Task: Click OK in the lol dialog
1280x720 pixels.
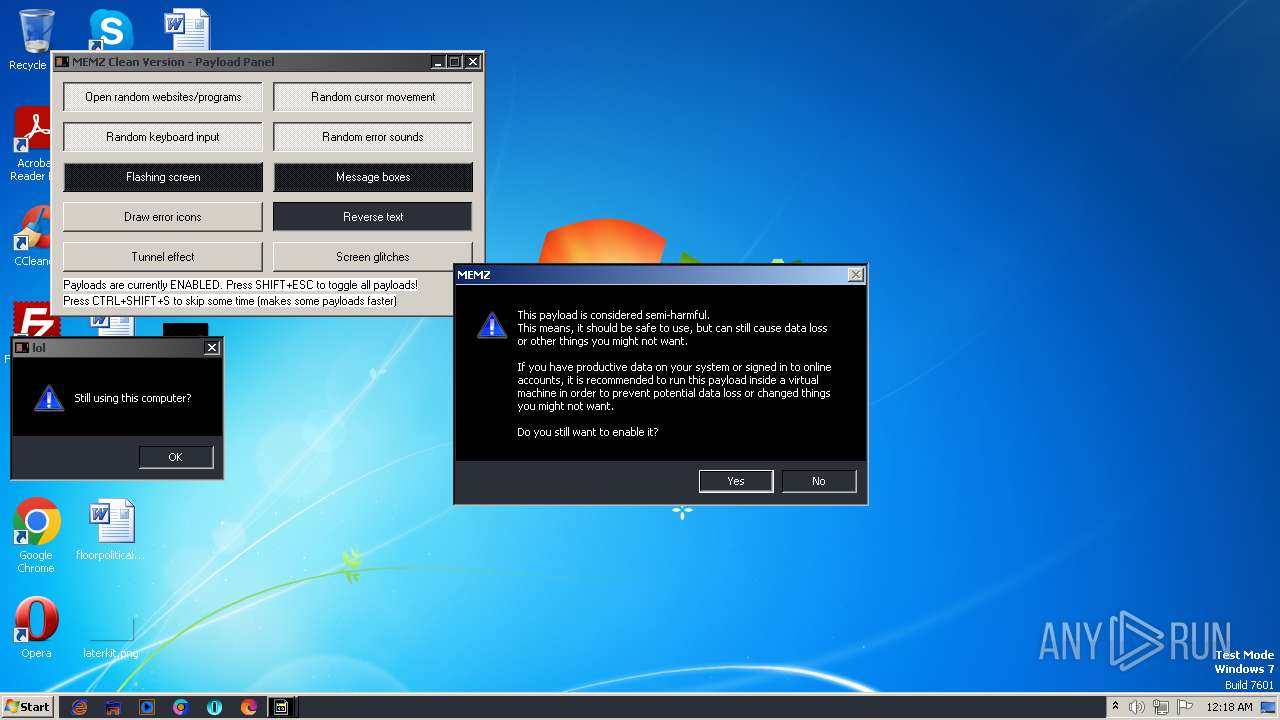Action: [x=176, y=457]
